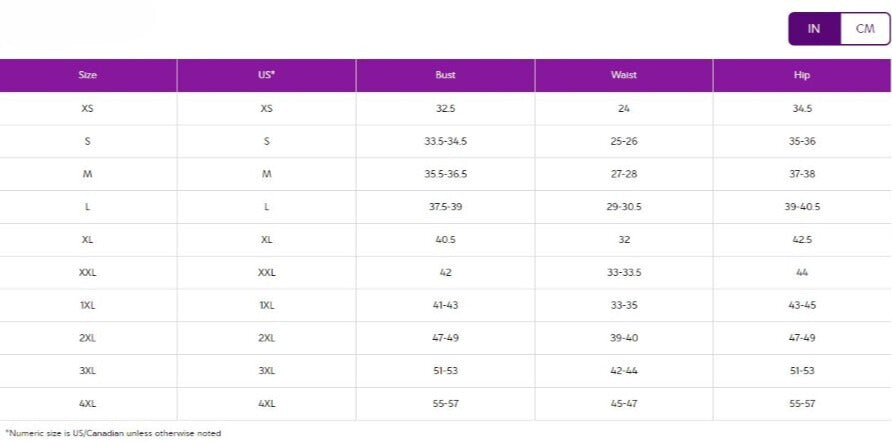
Task: Select the IN unit toggle
Action: click(814, 29)
